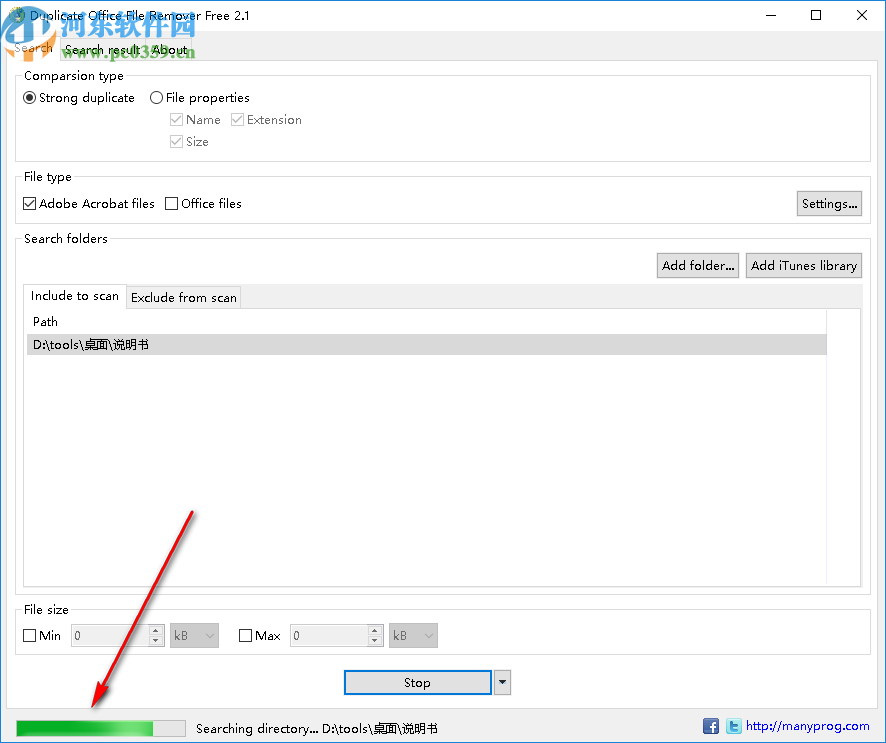Image resolution: width=886 pixels, height=743 pixels.
Task: Enable the Office files checkbox
Action: click(x=171, y=203)
